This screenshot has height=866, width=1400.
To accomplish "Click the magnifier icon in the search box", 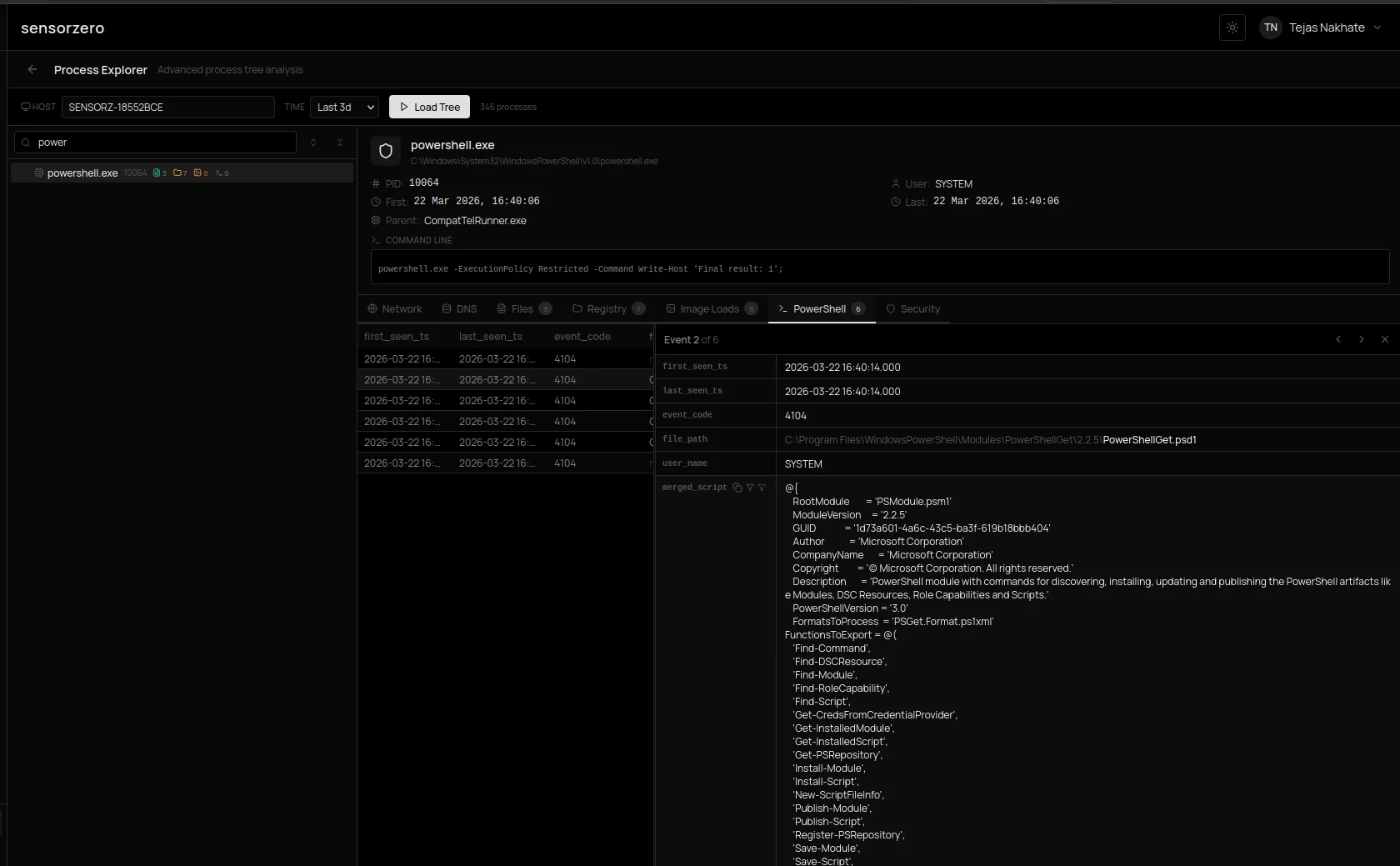I will pos(26,143).
